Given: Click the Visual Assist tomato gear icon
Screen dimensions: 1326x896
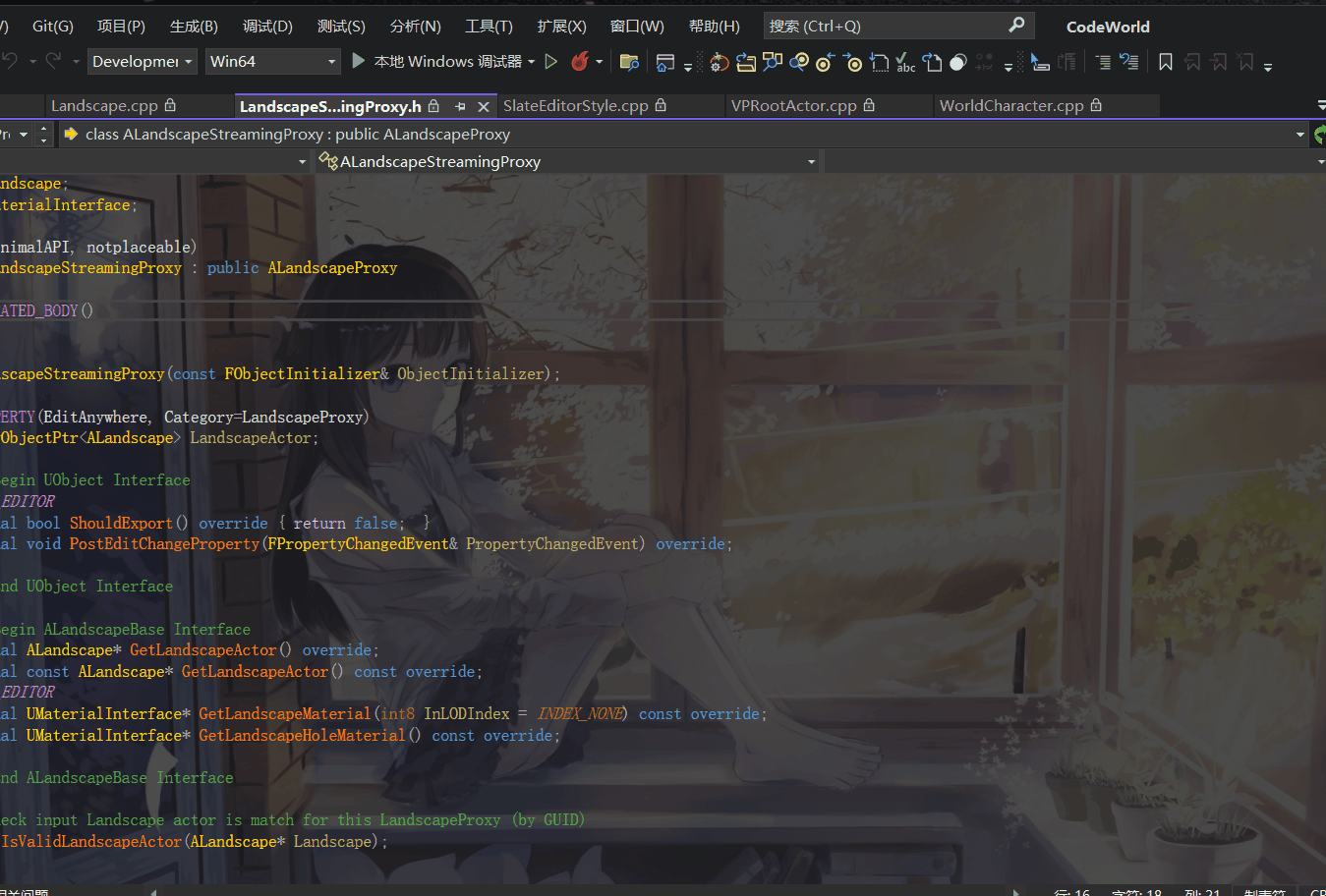Looking at the screenshot, I should pos(719,62).
